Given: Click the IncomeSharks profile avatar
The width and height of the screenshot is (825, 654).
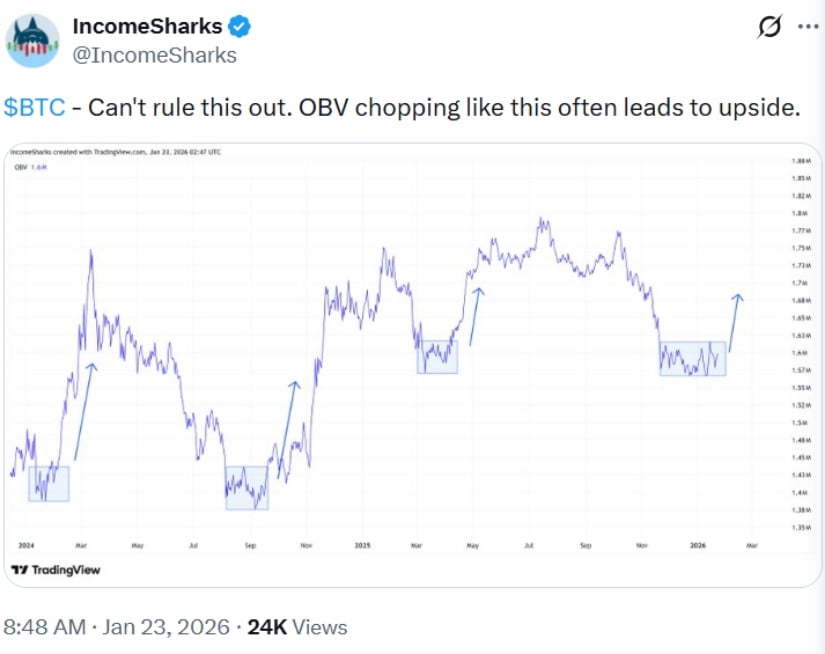Looking at the screenshot, I should [x=32, y=42].
